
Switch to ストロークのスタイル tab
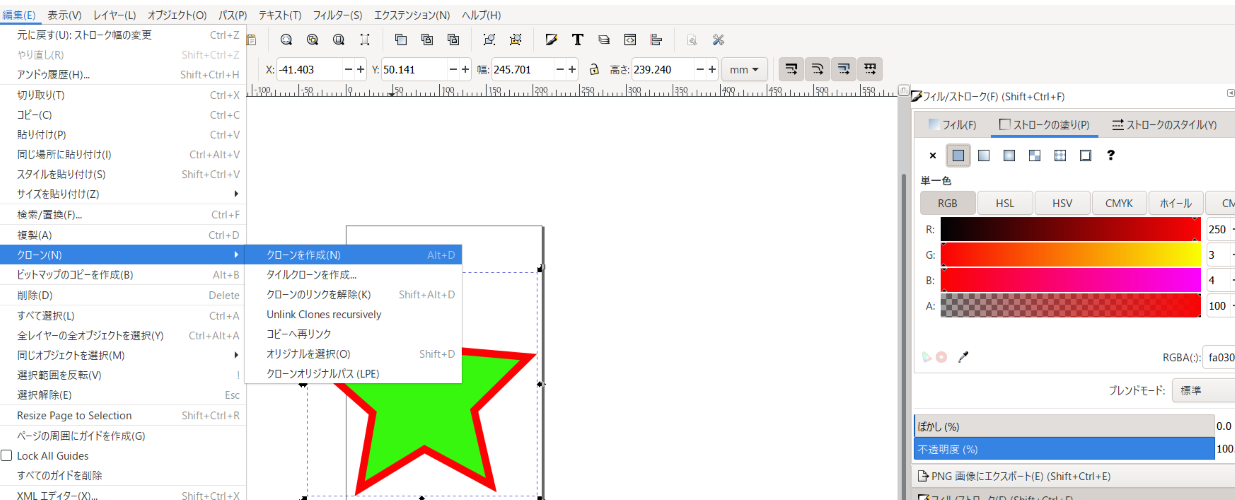[1163, 125]
